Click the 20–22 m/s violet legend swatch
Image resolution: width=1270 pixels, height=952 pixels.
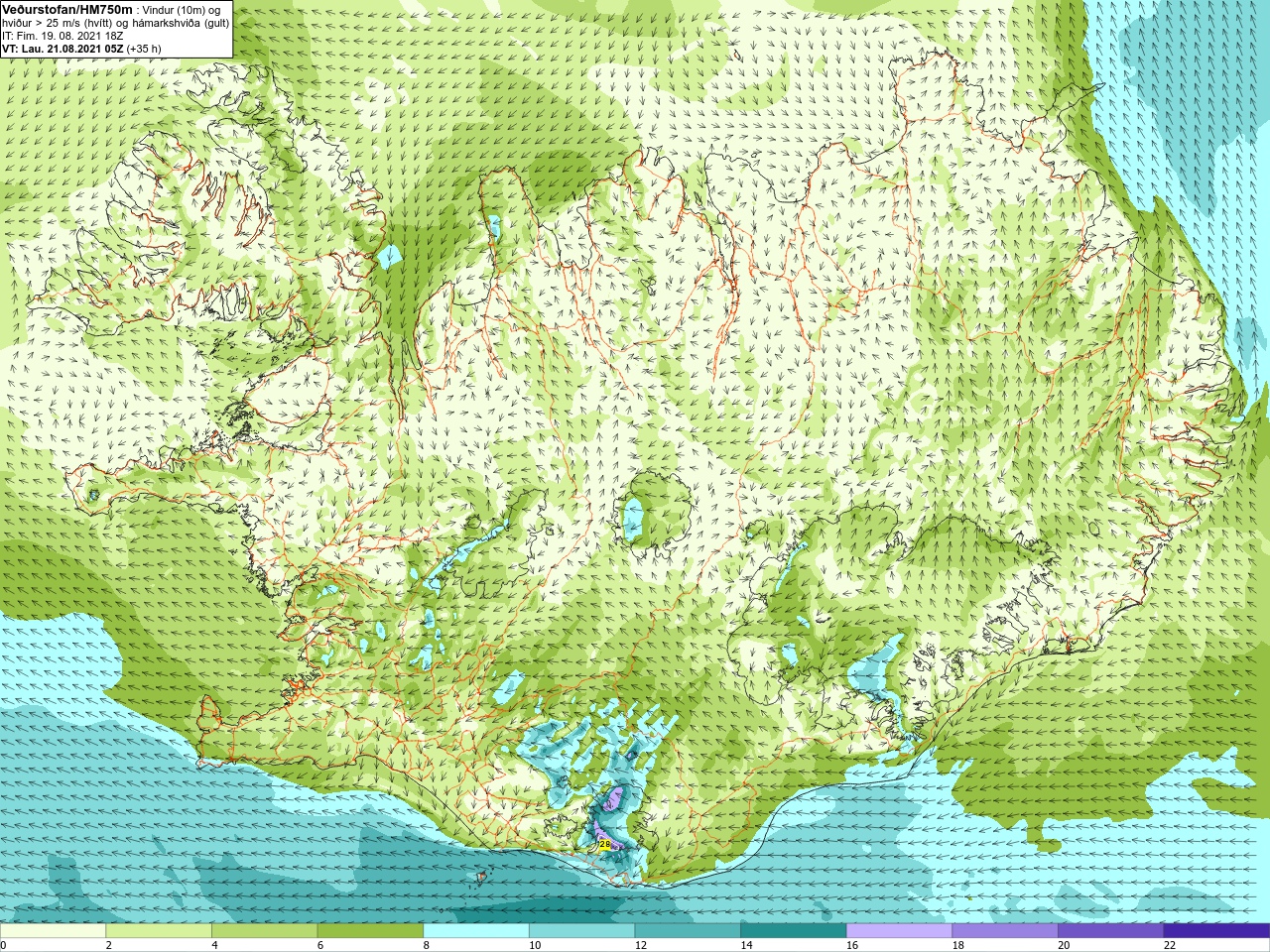[1111, 931]
